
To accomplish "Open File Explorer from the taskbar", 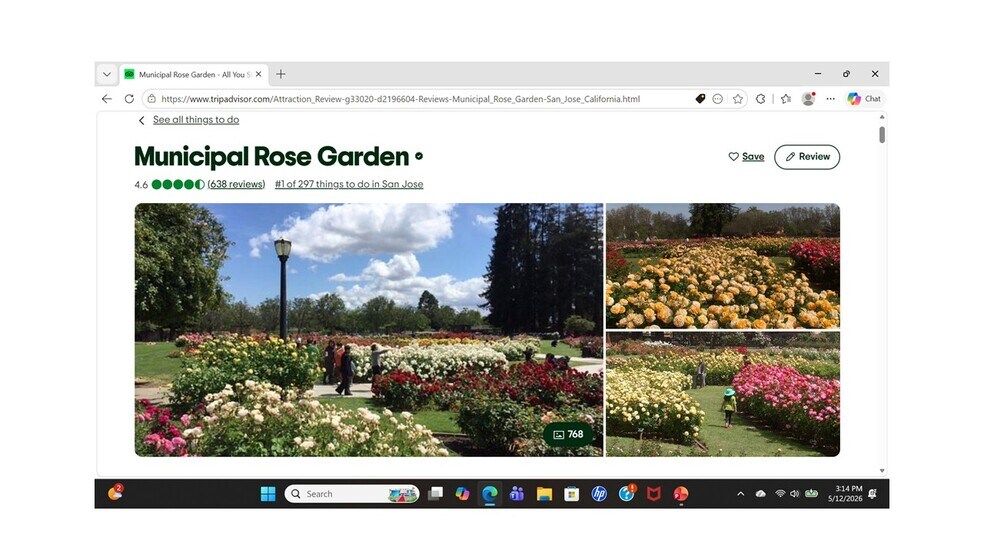I will [x=544, y=494].
